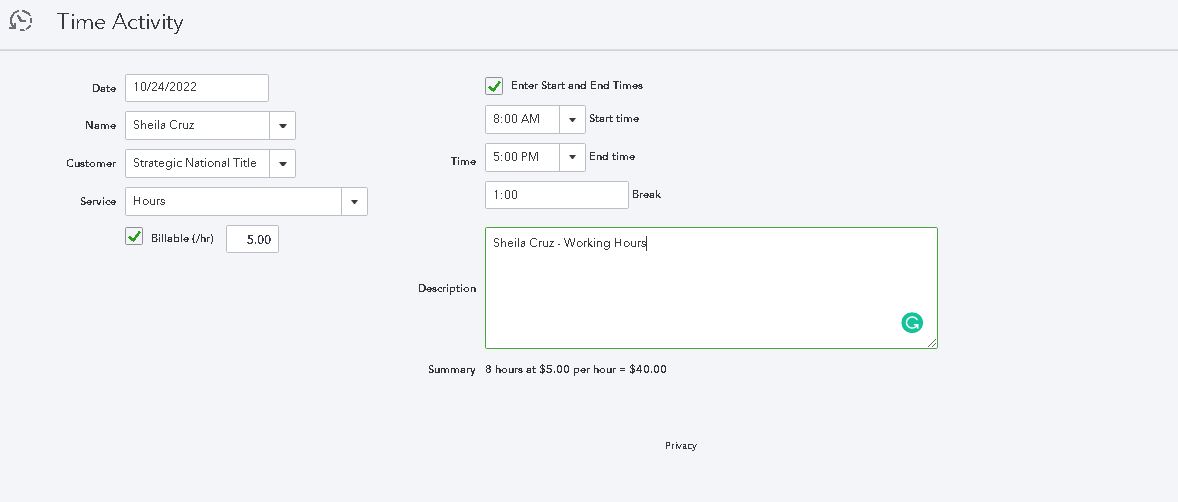
Task: Click the Date field showing 10/24/2022
Action: (197, 88)
